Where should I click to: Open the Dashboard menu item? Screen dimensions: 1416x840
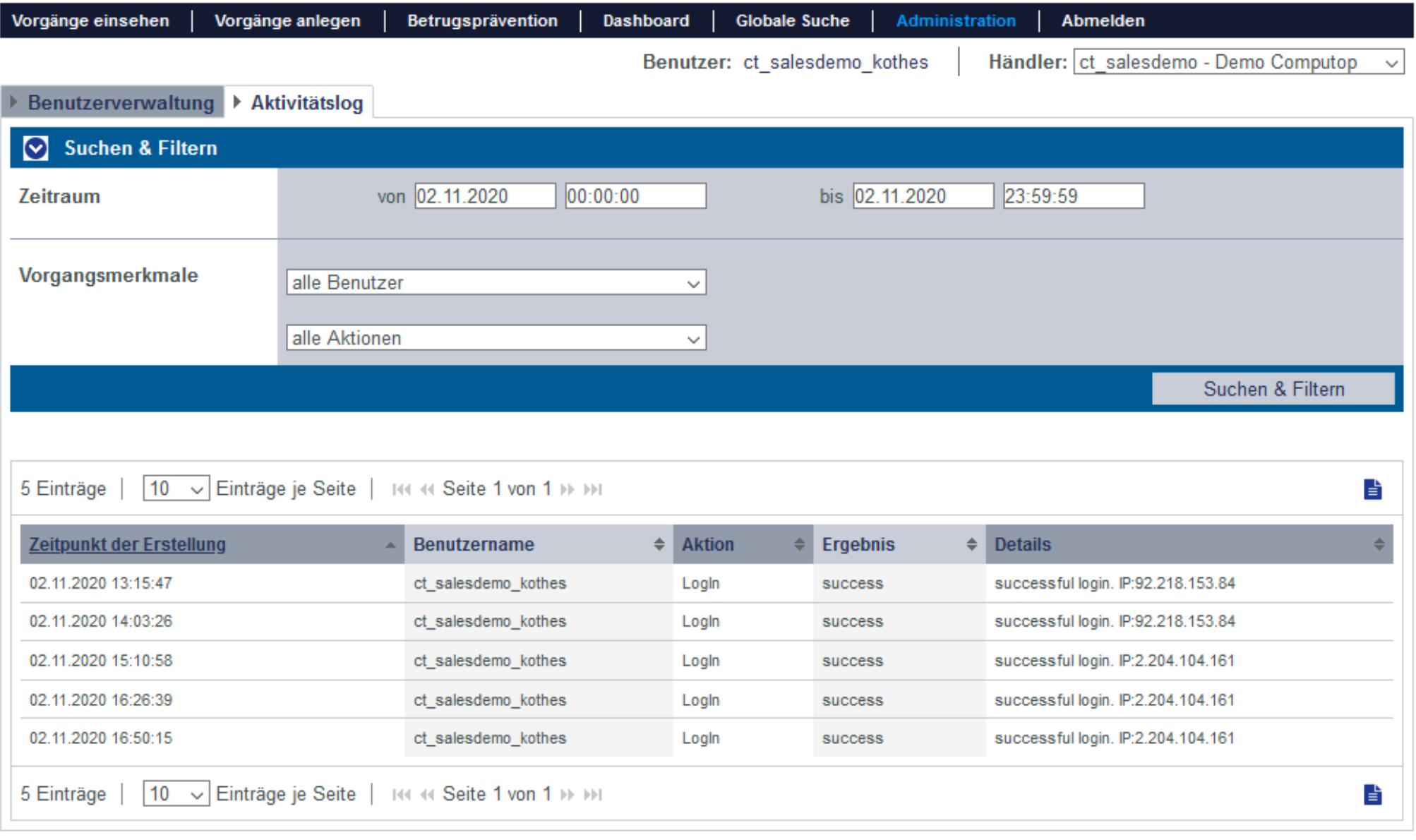(646, 20)
